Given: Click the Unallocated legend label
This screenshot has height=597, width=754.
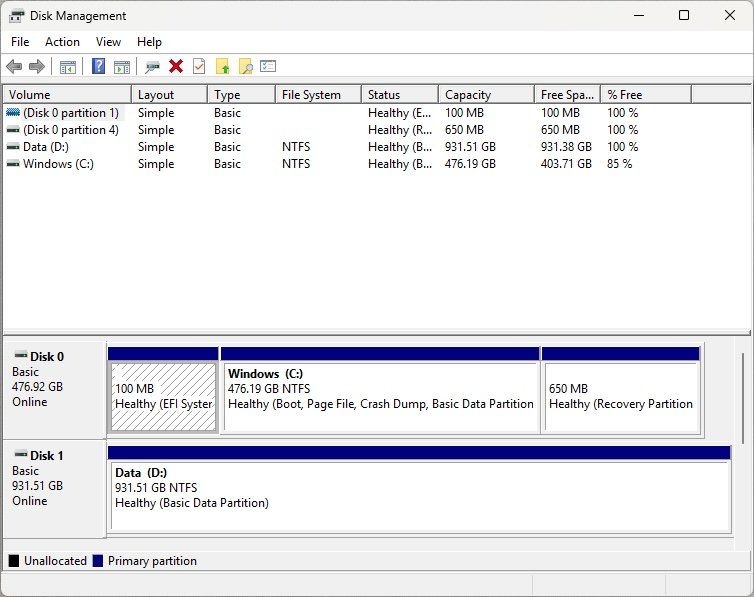Looking at the screenshot, I should (55, 560).
